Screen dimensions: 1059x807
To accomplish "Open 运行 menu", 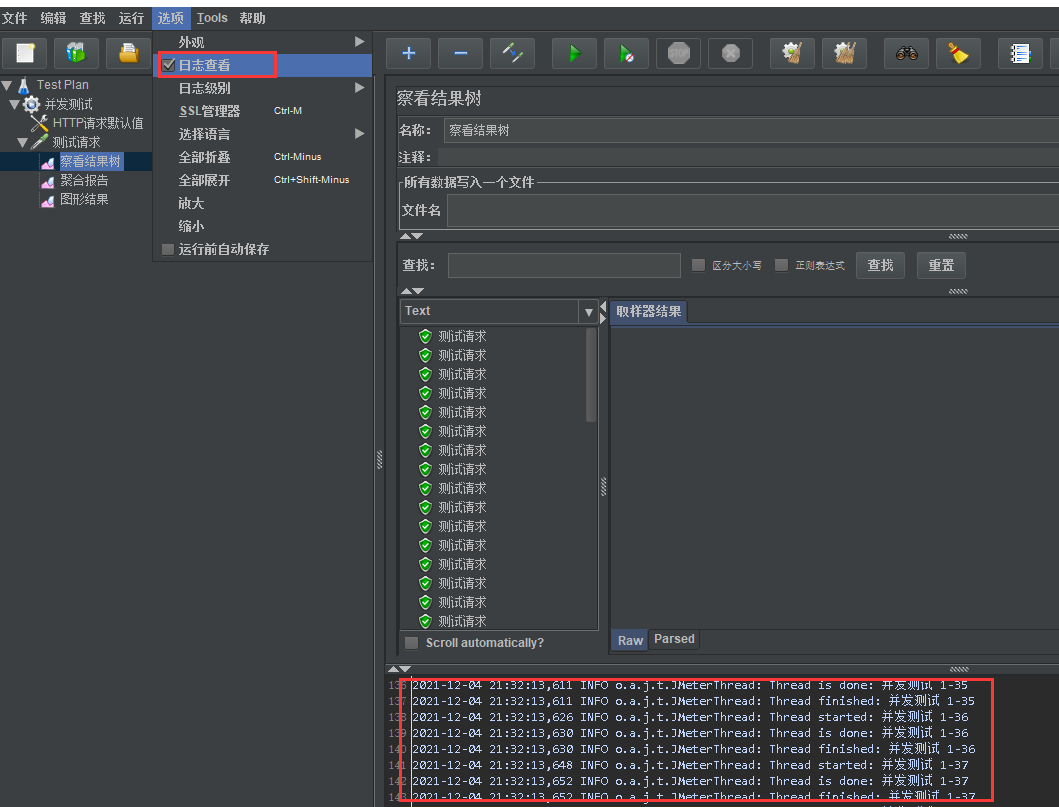I will (x=132, y=18).
